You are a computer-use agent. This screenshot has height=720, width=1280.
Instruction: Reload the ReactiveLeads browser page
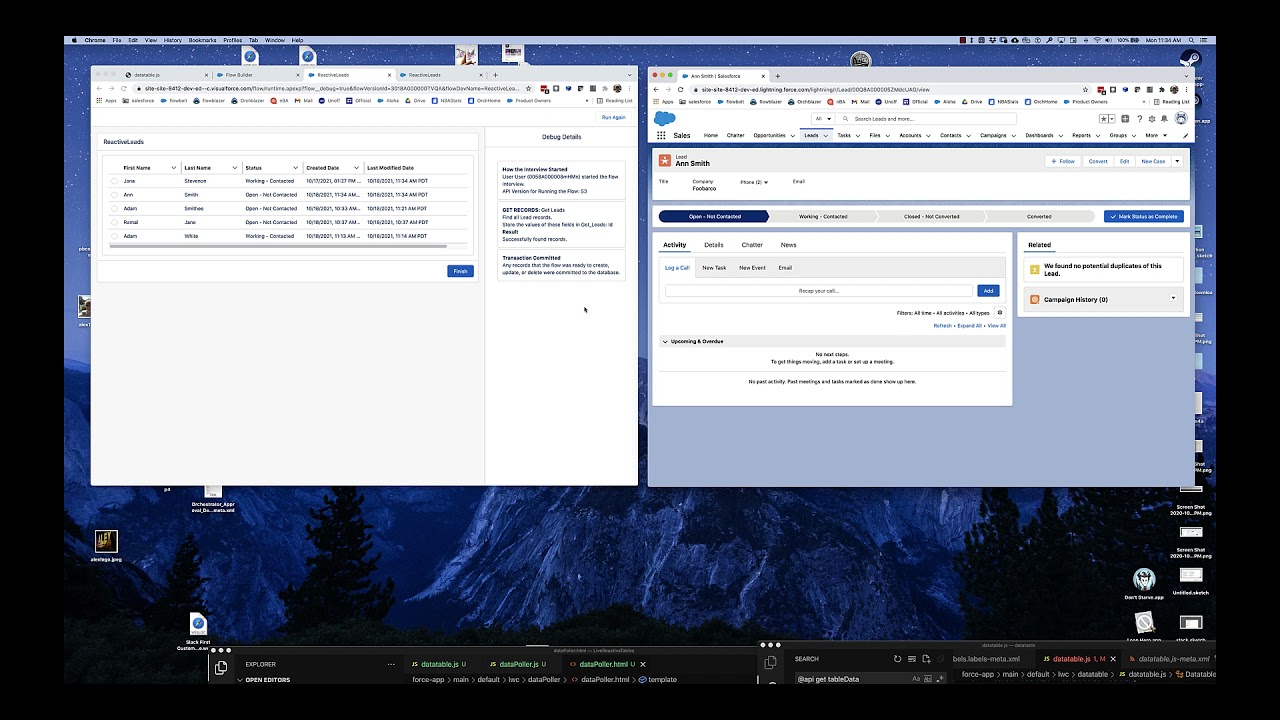point(124,88)
